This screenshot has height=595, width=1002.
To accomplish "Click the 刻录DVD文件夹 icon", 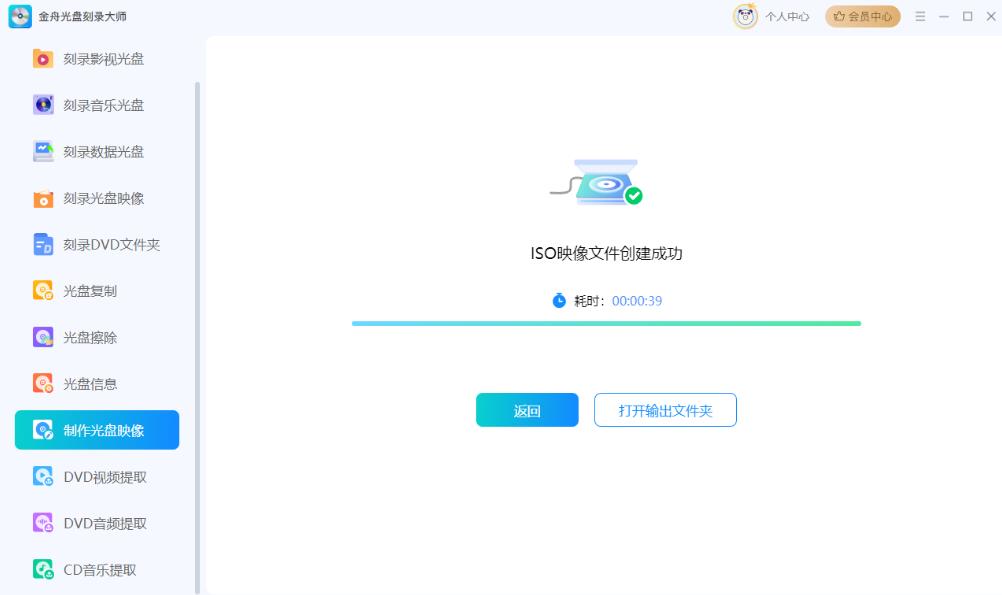I will click(x=43, y=244).
